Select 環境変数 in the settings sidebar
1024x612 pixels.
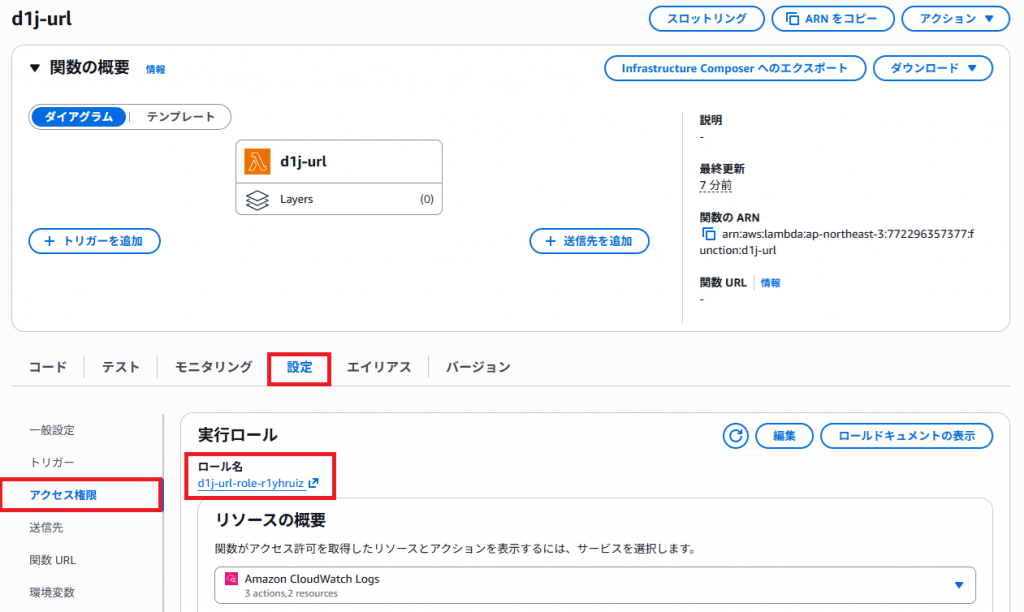52,592
